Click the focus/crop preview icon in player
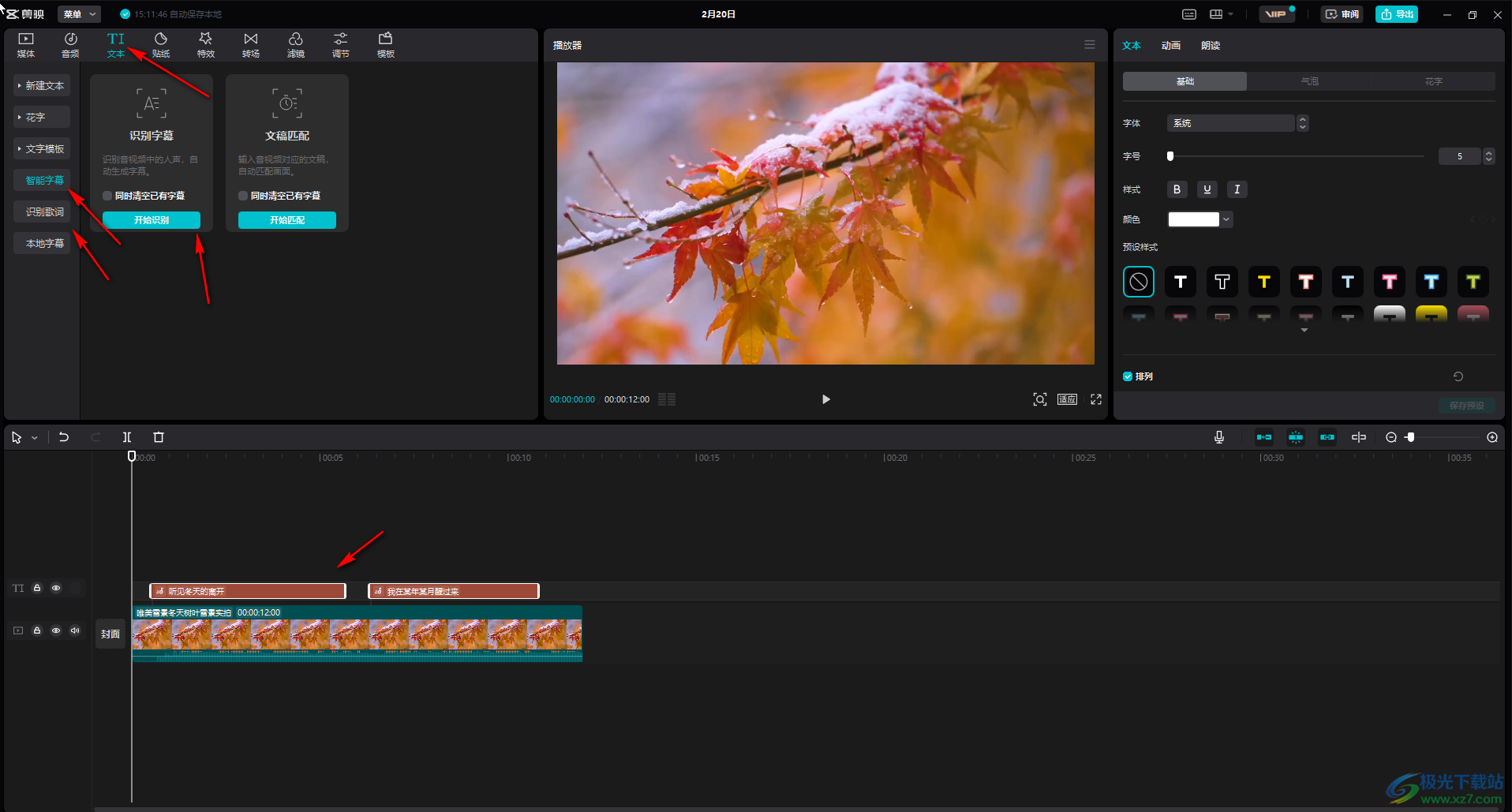This screenshot has height=812, width=1512. (x=1040, y=399)
